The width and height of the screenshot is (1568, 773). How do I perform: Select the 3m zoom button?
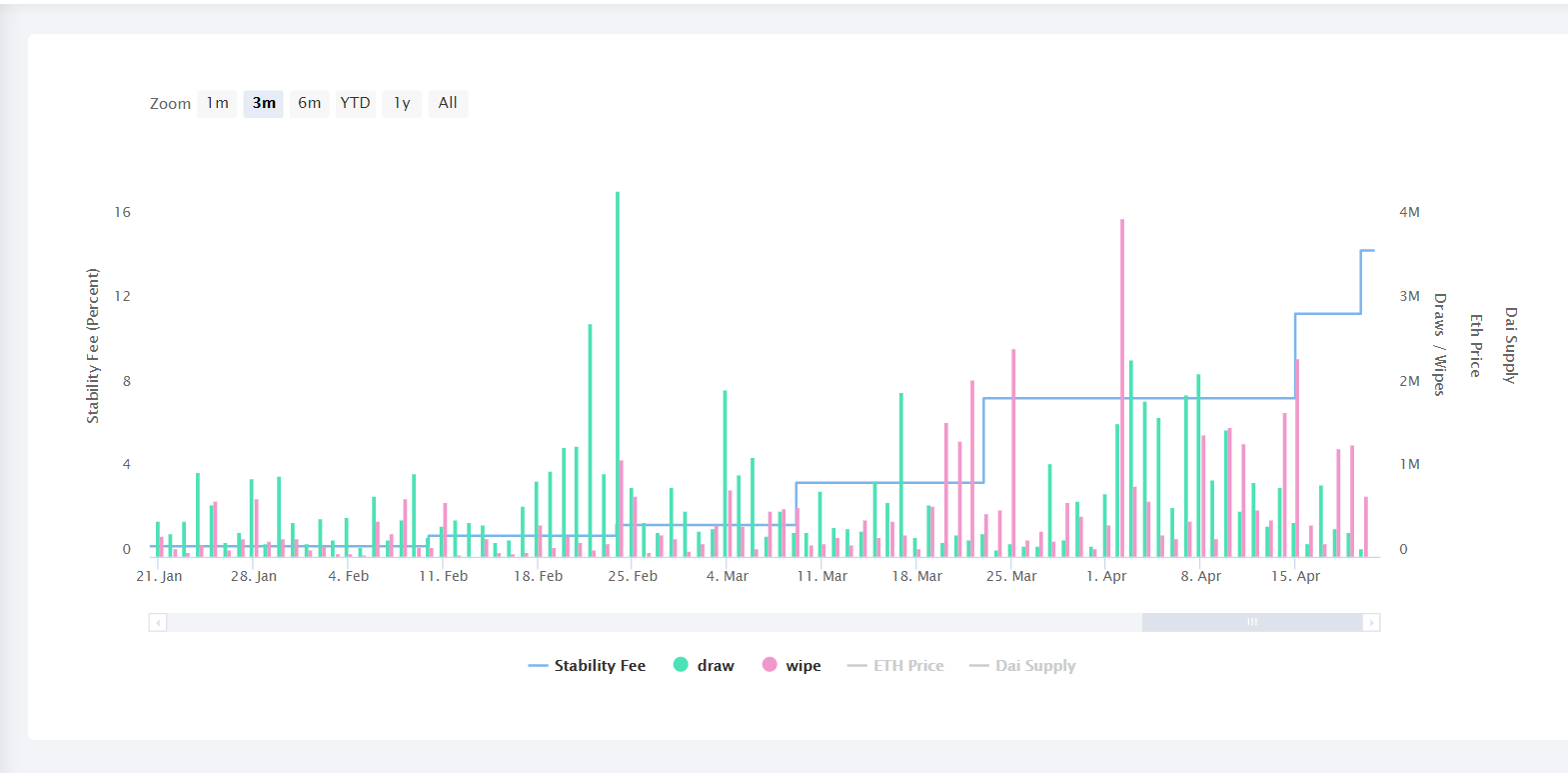pos(264,103)
